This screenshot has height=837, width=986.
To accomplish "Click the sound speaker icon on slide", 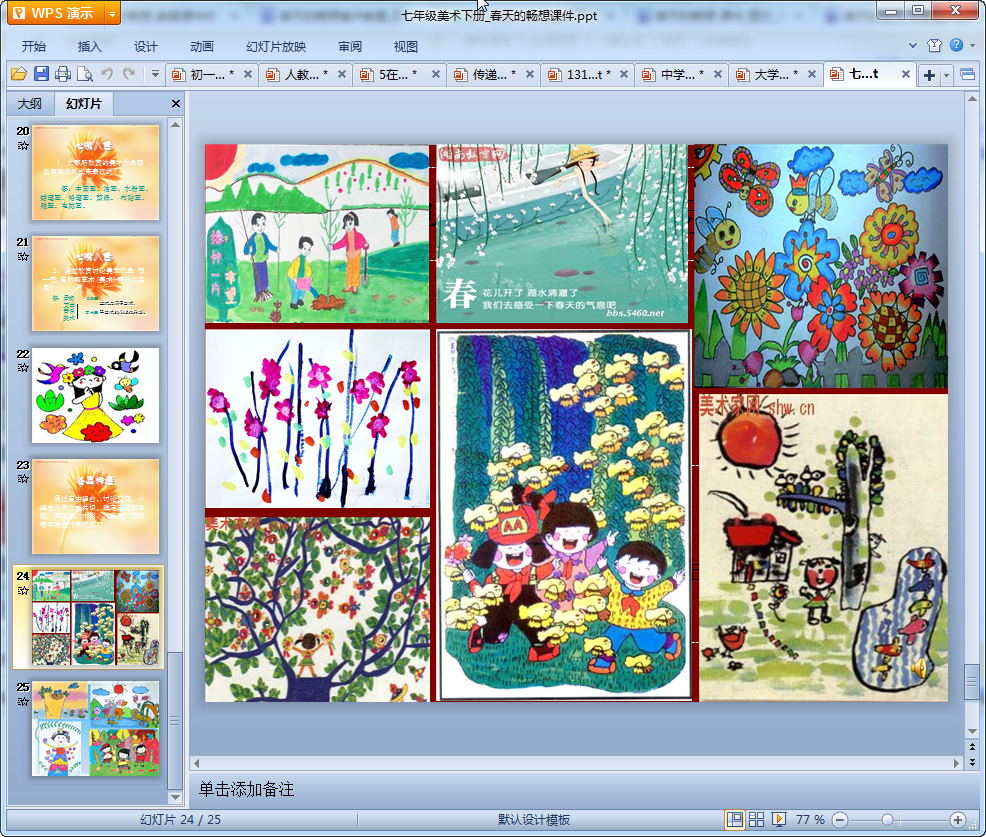I will click(919, 667).
